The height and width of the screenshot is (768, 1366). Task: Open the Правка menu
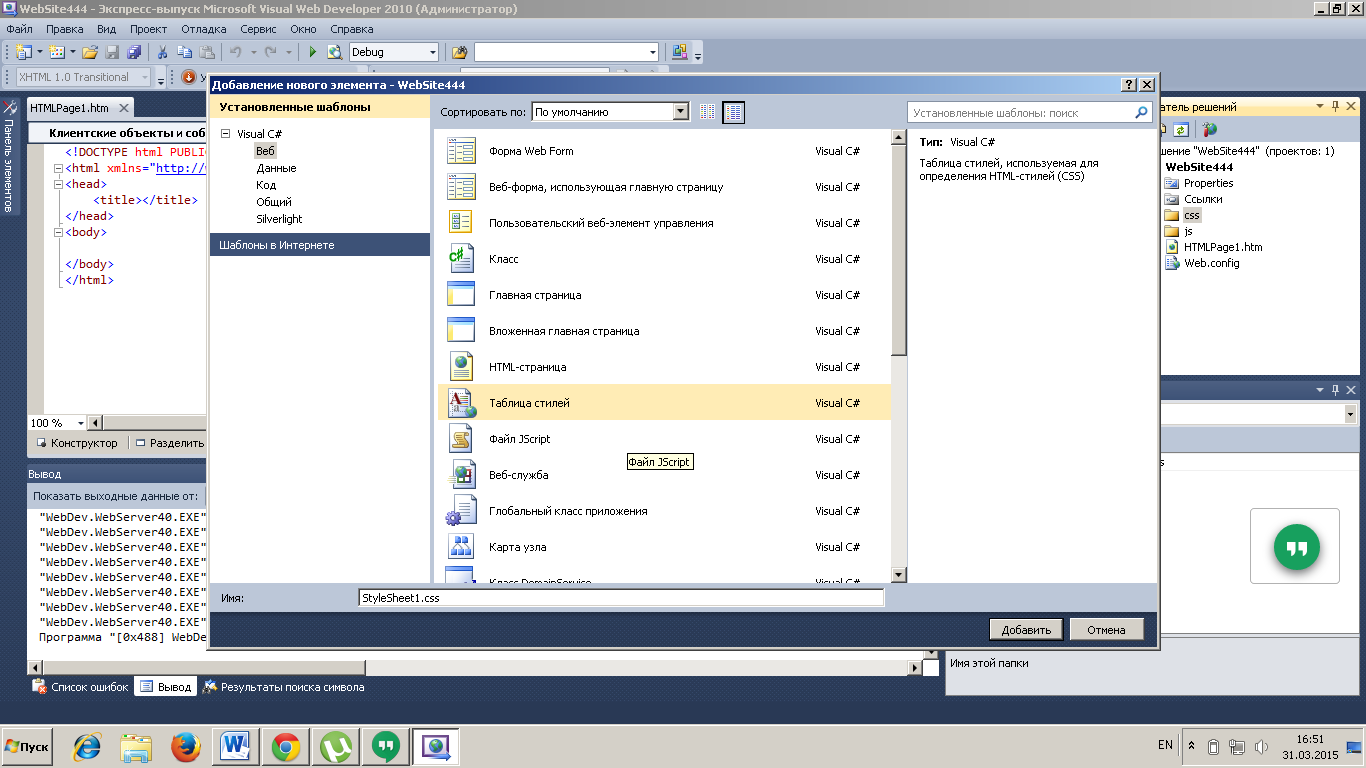[65, 29]
